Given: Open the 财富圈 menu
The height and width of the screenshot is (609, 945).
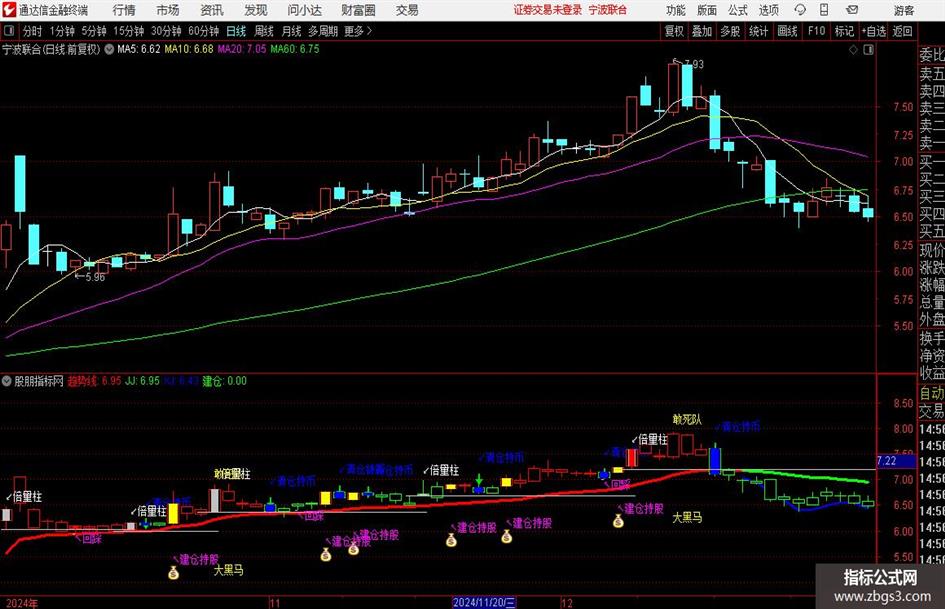Looking at the screenshot, I should [x=358, y=10].
